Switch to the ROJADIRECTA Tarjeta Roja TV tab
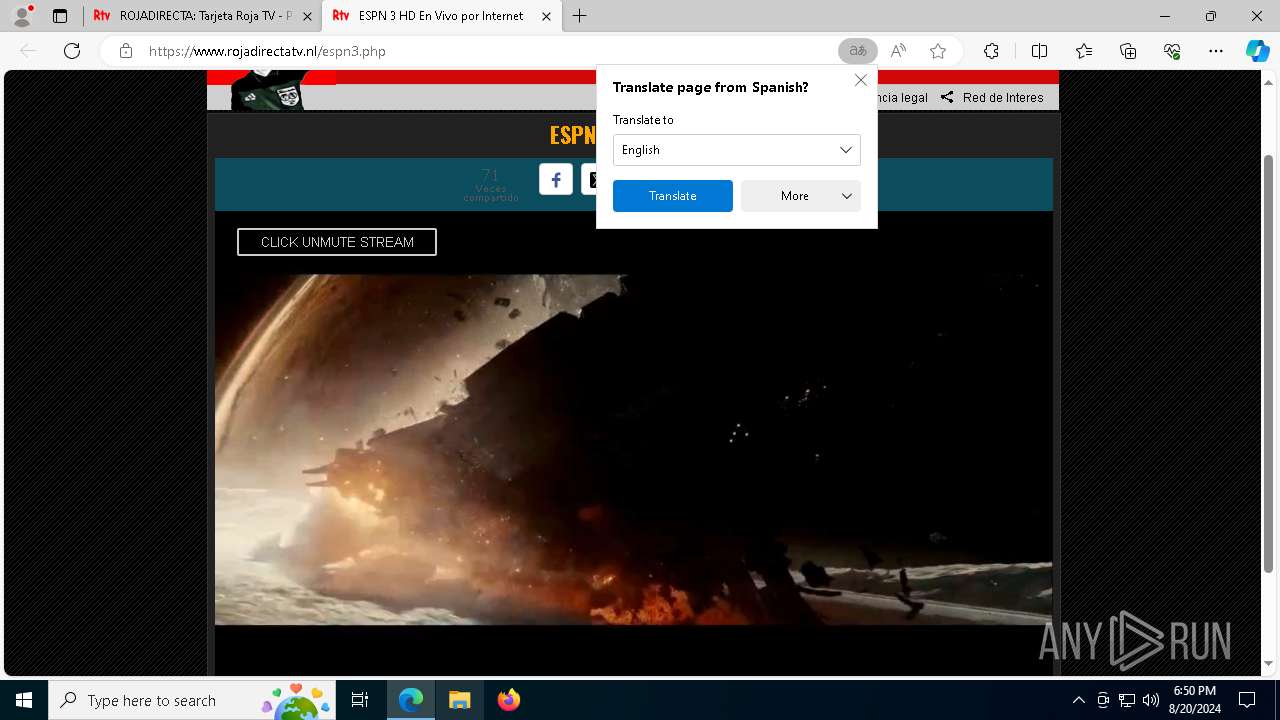1280x720 pixels. (203, 16)
